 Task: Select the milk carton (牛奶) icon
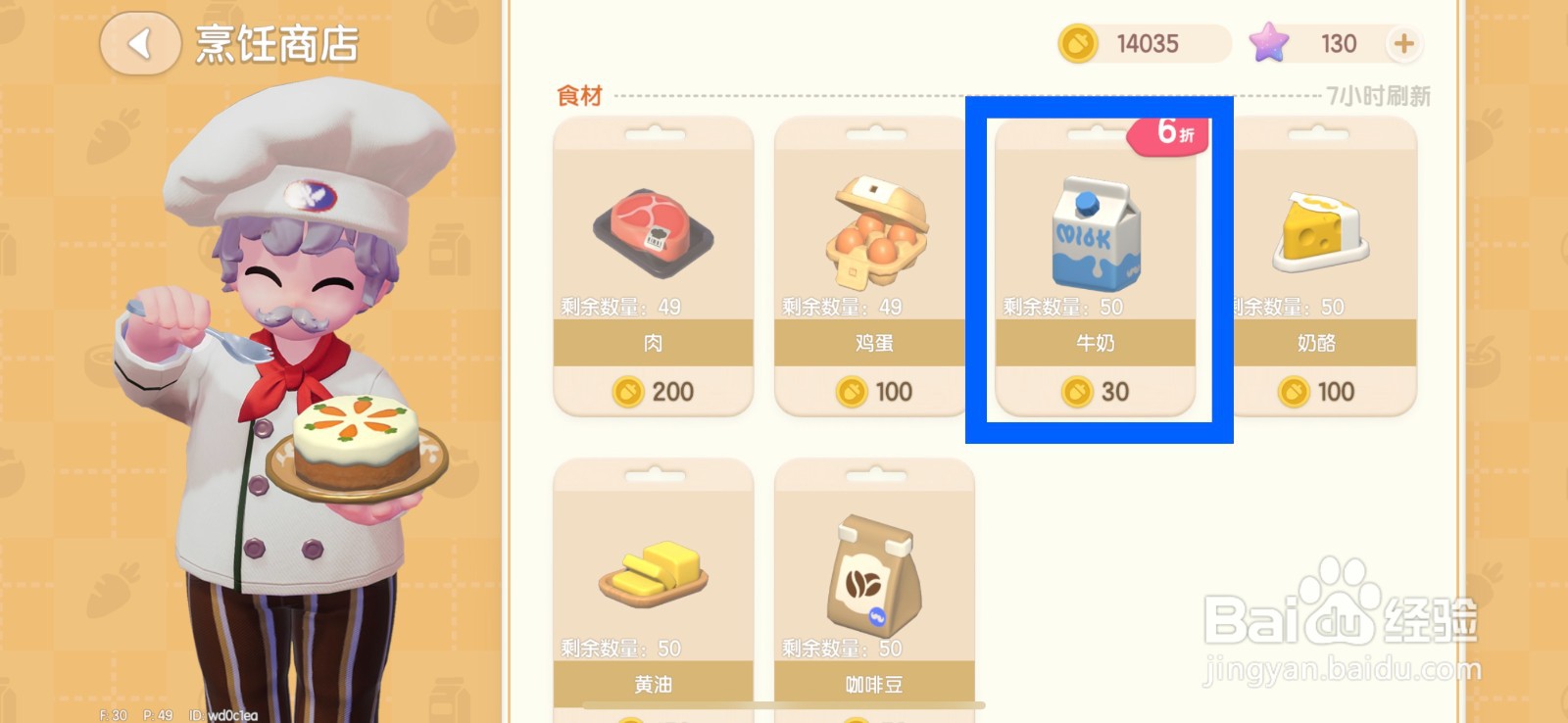pos(1096,233)
